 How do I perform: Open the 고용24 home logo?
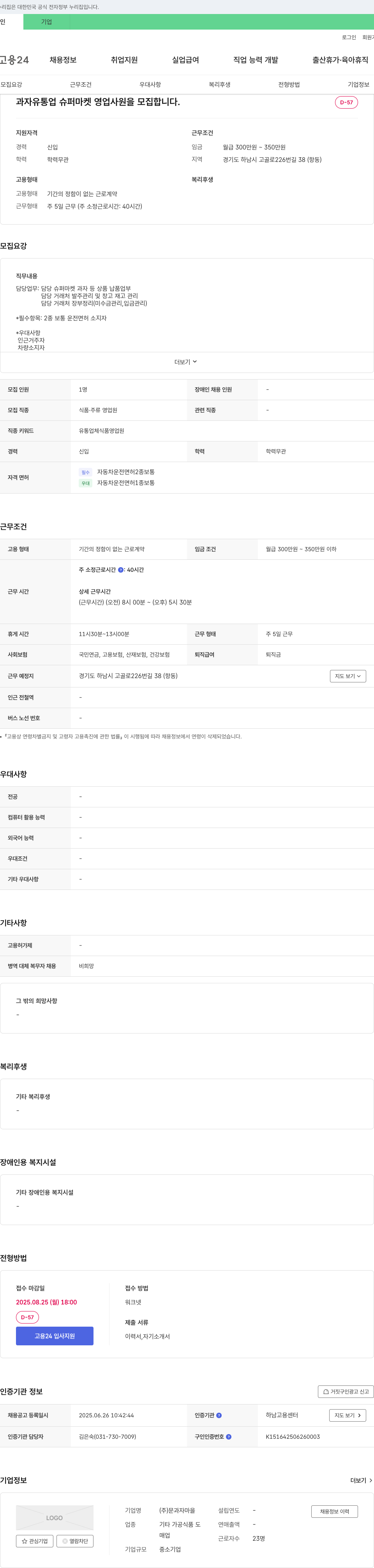pos(14,60)
